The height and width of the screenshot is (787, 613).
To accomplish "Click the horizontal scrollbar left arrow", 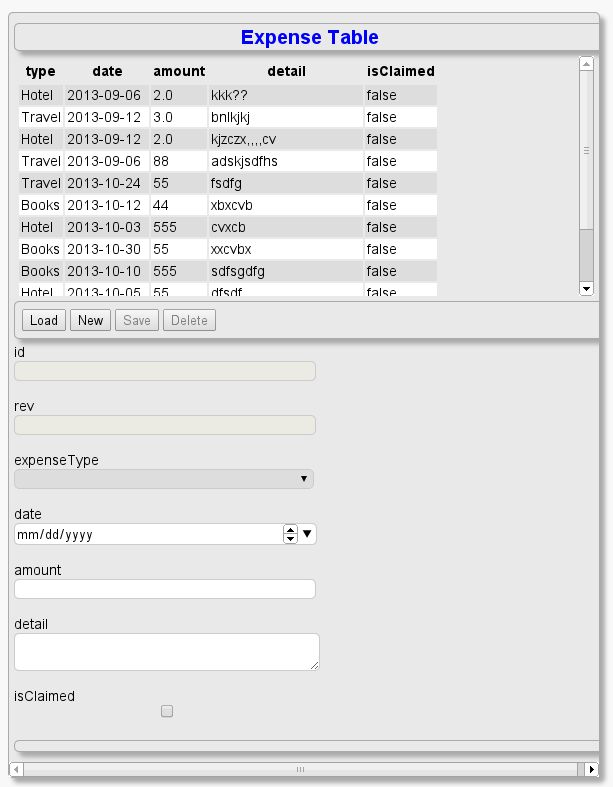I will [x=16, y=769].
